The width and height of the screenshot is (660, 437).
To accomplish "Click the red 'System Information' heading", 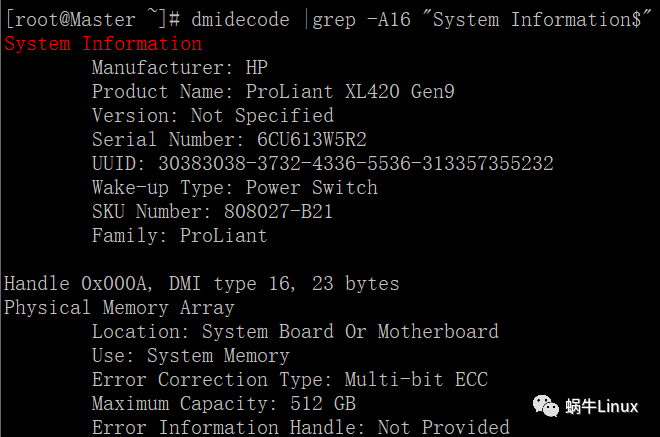I will click(x=103, y=44).
